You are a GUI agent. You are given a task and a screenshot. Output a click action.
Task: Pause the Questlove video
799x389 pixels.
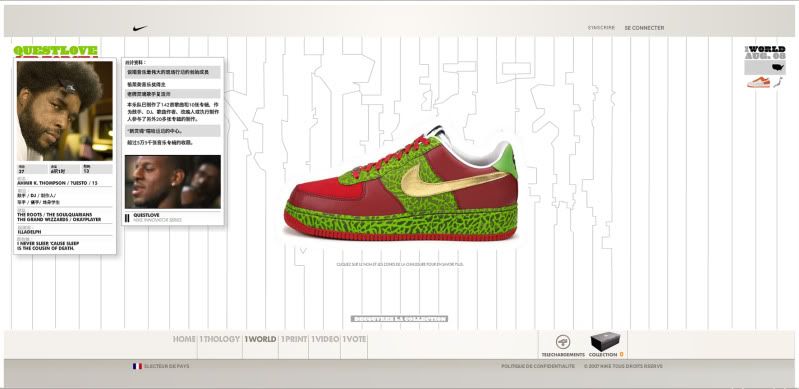pyautogui.click(x=127, y=218)
